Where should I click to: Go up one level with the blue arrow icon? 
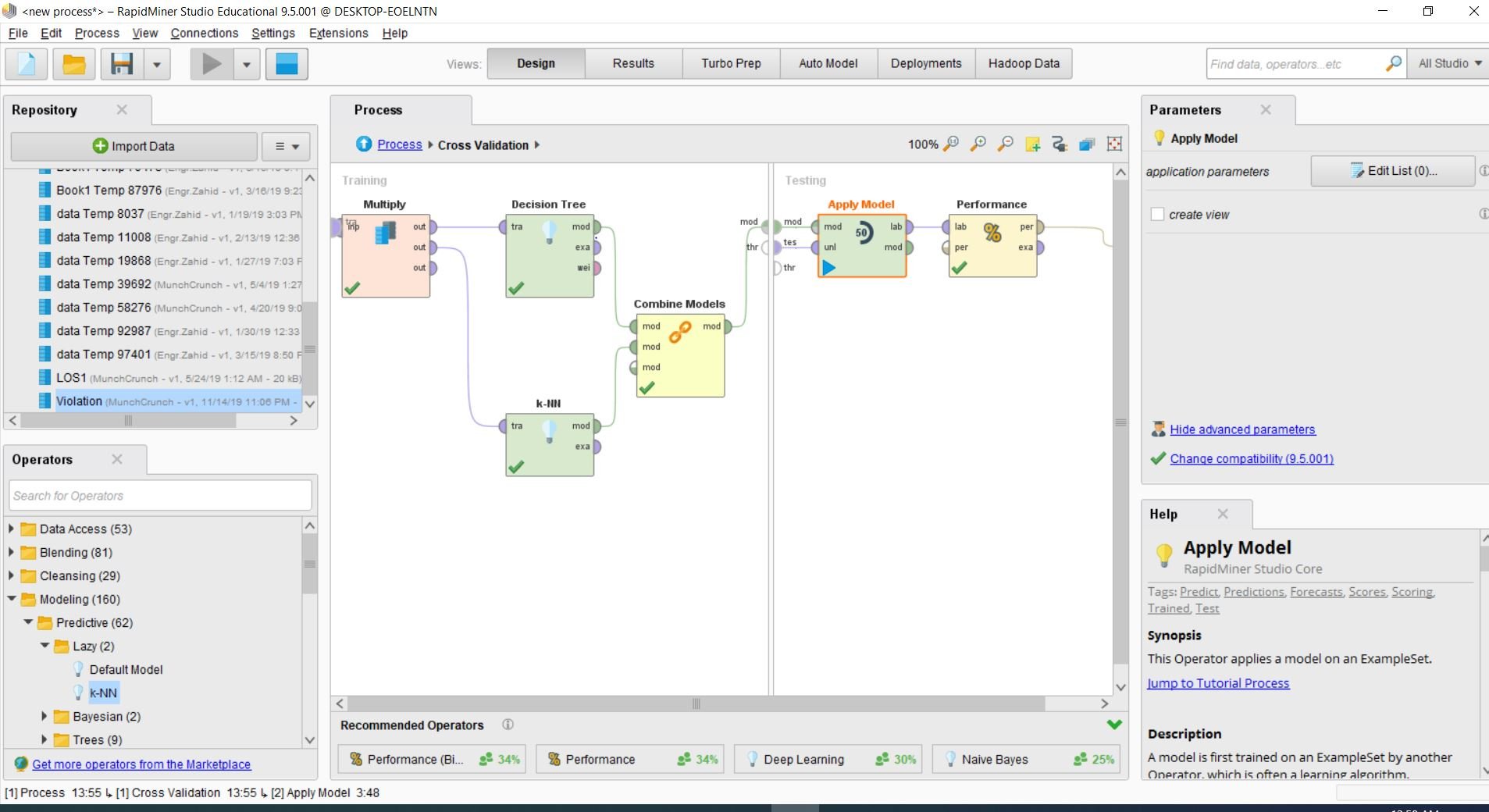[x=364, y=144]
